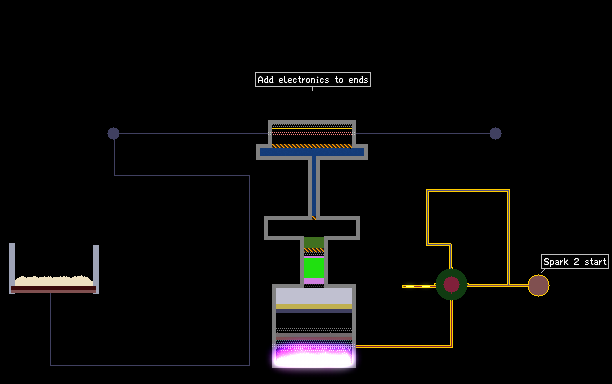
Task: Click the orange hatched strip in top chamber
Action: [x=311, y=146]
